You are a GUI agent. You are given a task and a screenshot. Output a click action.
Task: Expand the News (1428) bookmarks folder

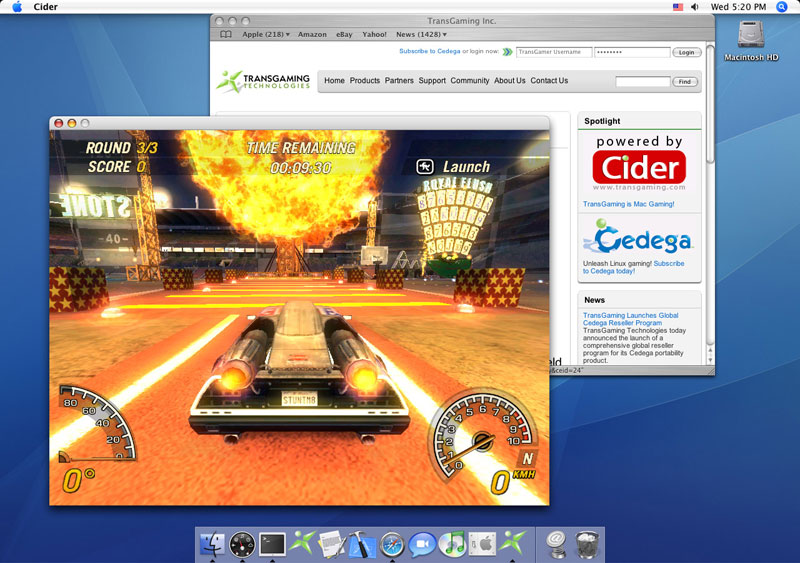tap(421, 34)
